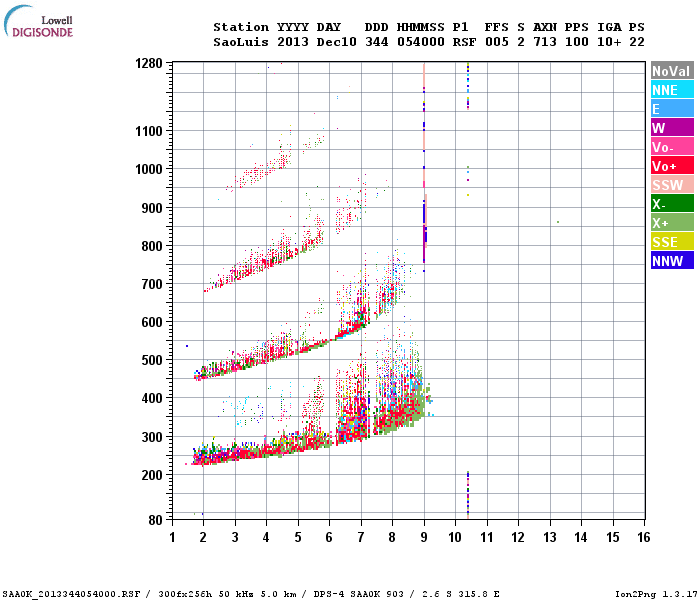700x600 pixels.
Task: Select the NoVal legend swatch
Action: click(672, 71)
